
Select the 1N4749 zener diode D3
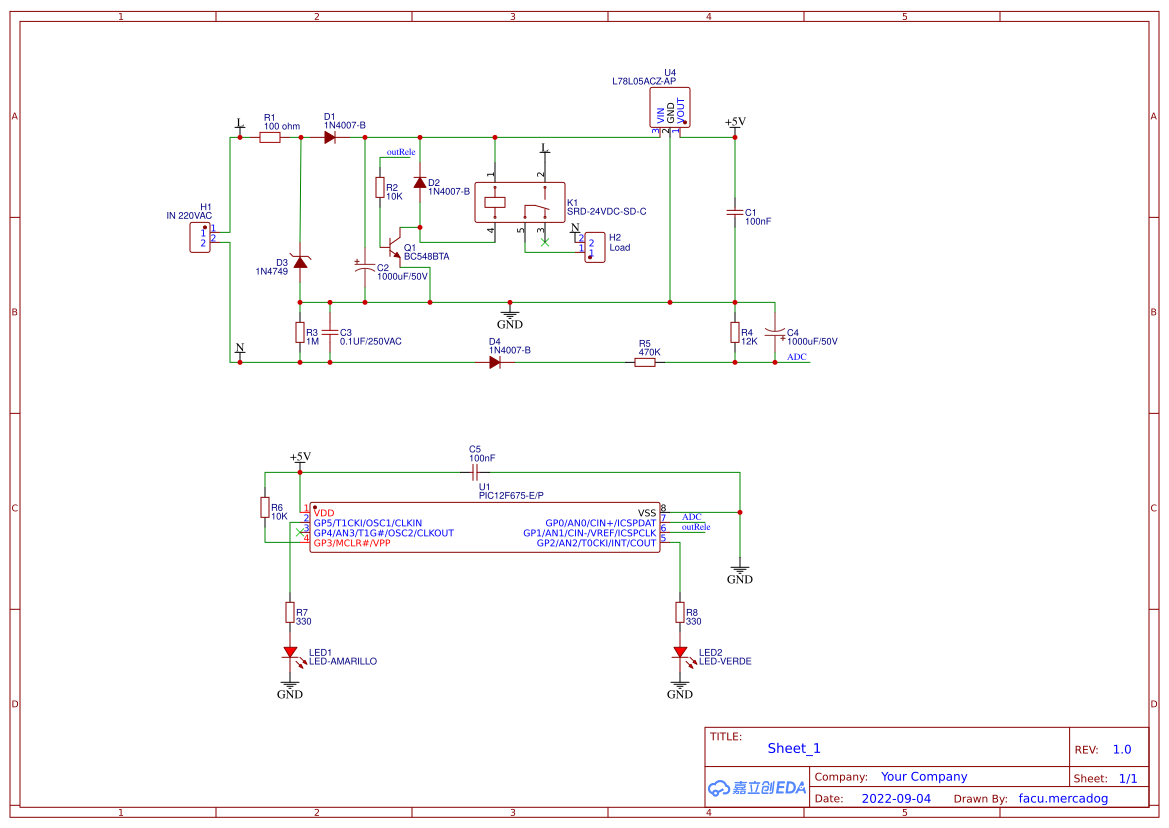300,262
